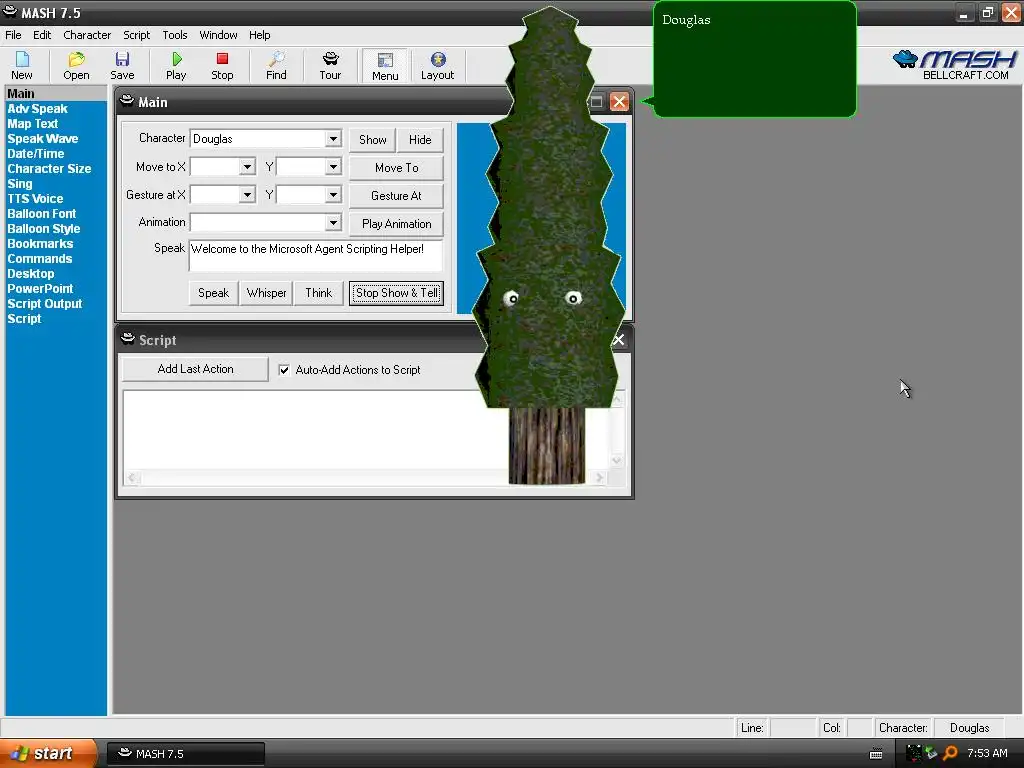This screenshot has height=768, width=1024.
Task: Open the File menu
Action: point(13,35)
